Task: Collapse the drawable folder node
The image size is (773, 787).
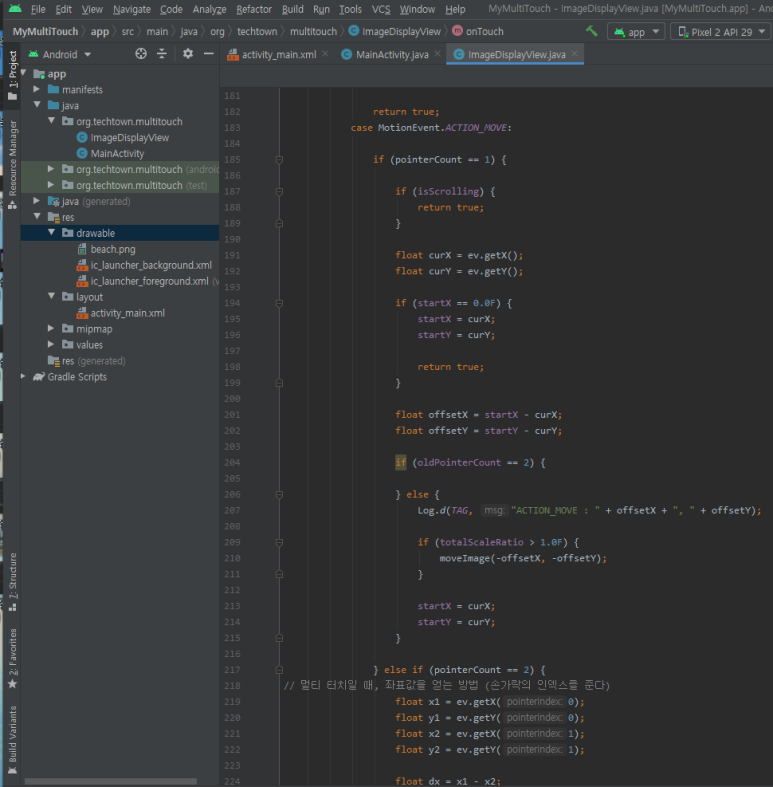Action: click(x=51, y=233)
